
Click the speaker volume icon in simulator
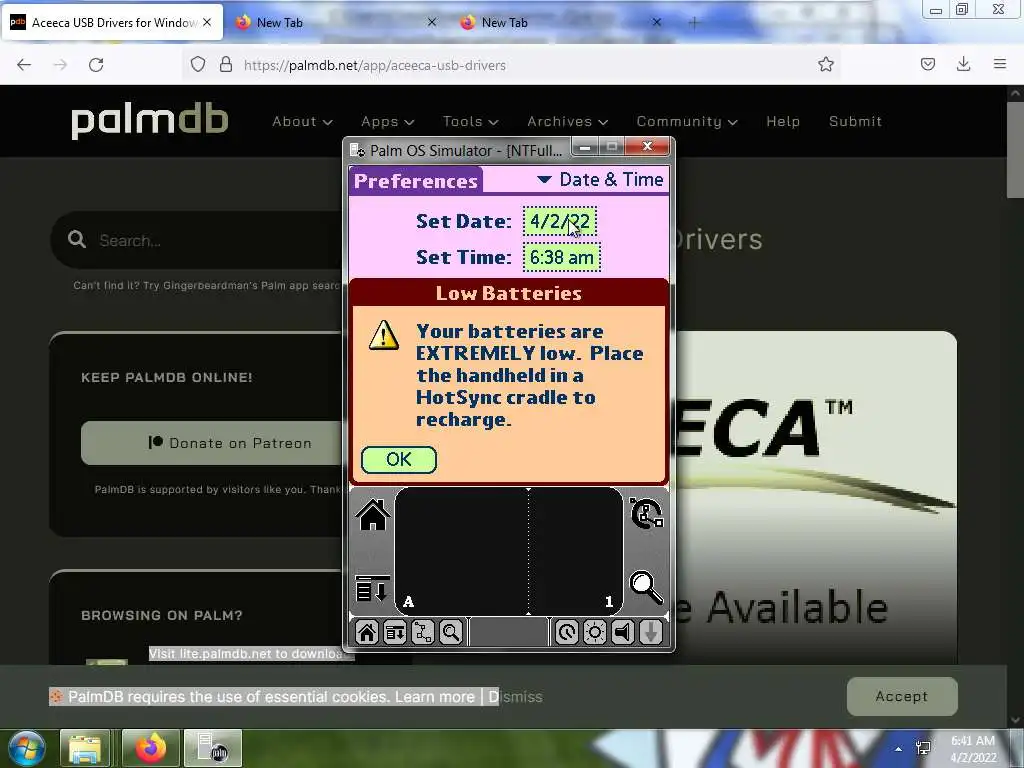pos(623,632)
